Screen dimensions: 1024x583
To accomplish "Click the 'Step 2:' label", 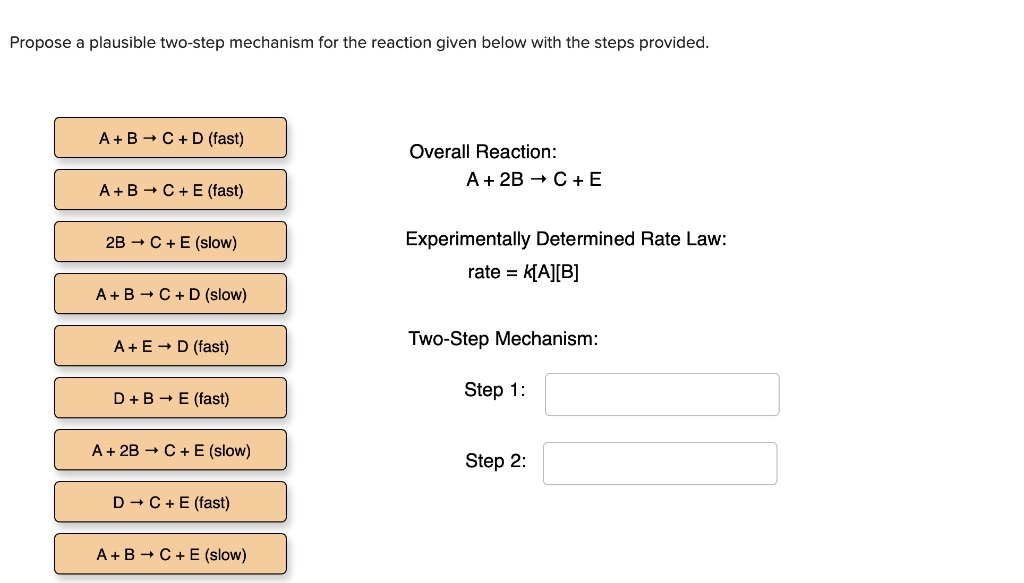I will (495, 461).
